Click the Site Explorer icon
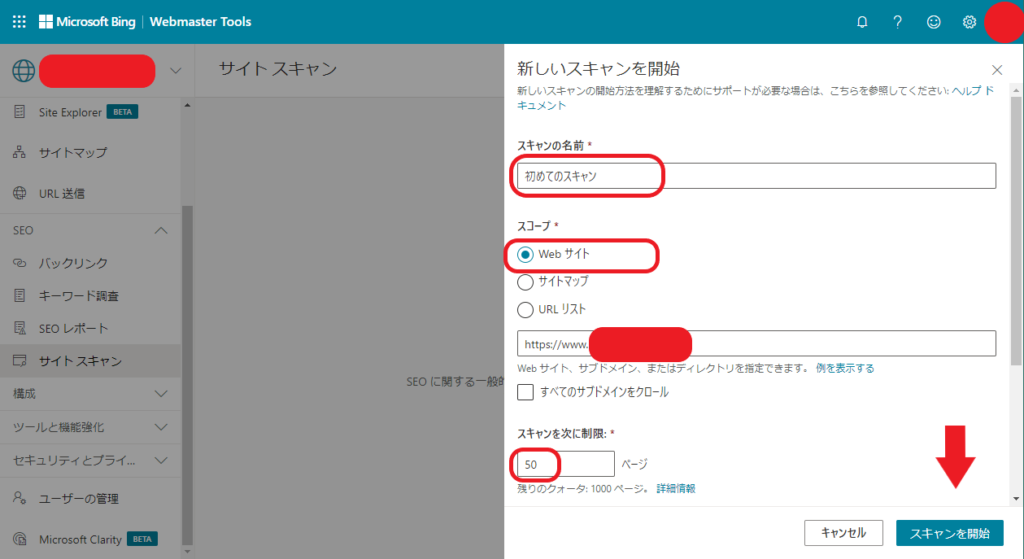 [20, 112]
